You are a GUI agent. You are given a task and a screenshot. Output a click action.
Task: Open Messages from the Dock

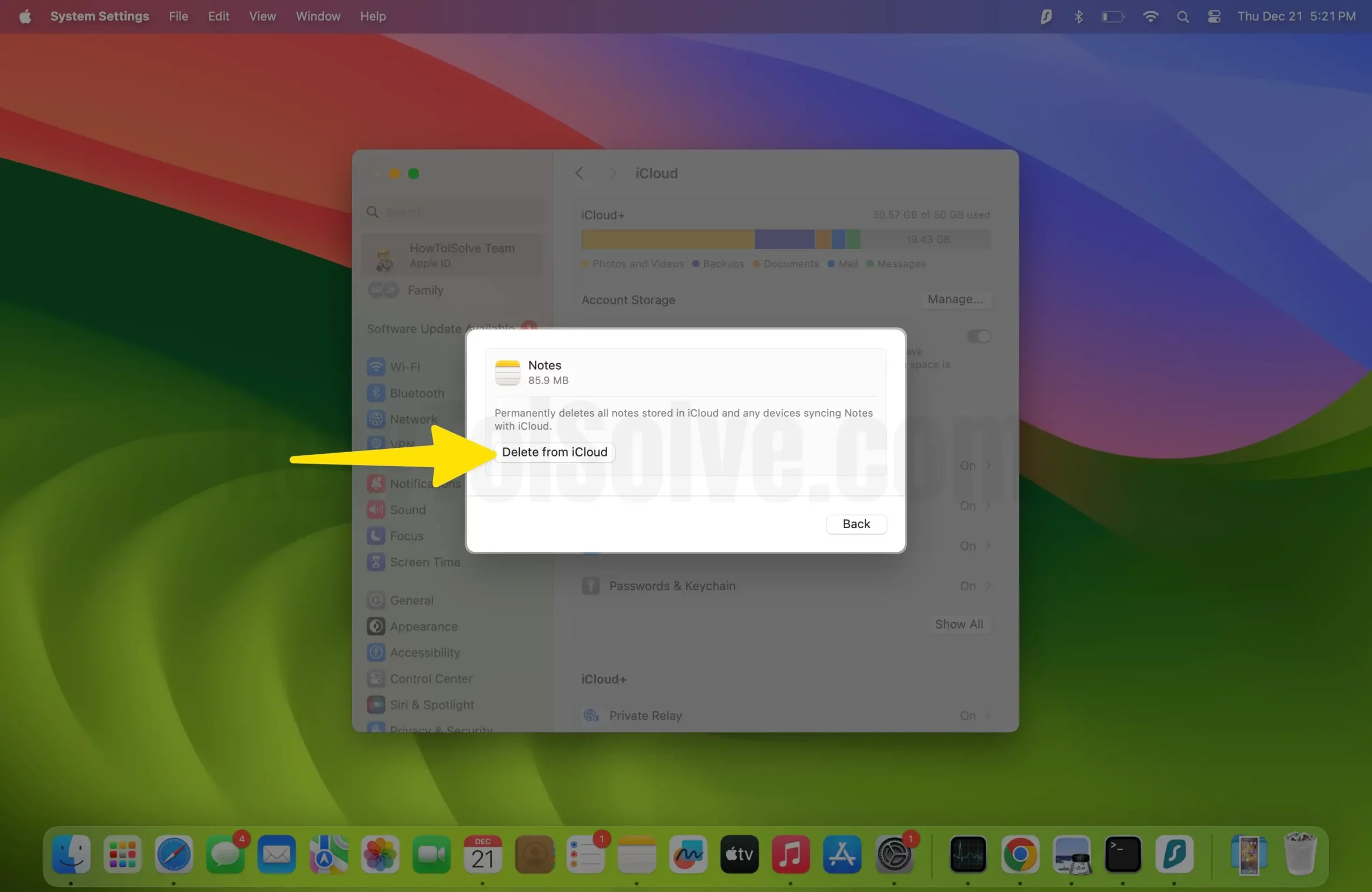coord(225,854)
